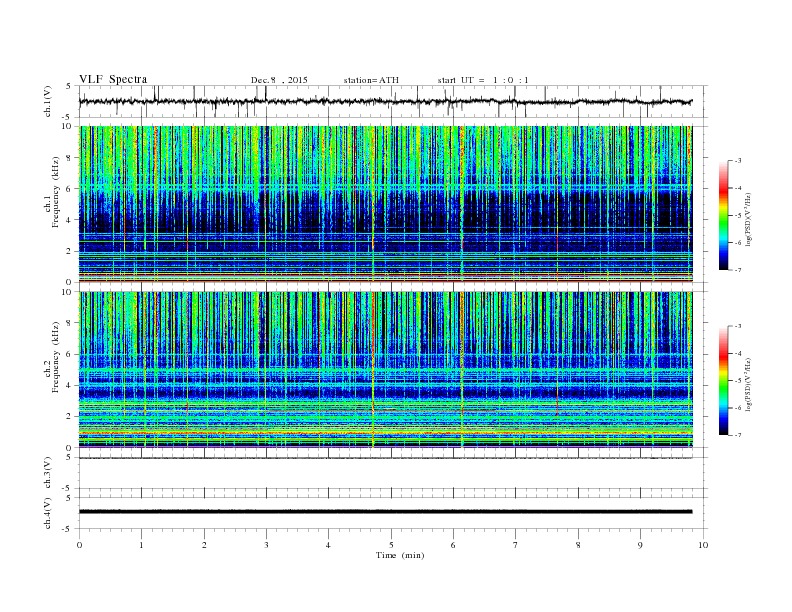Select the "-5" tick on ch.1 color bar

(x=738, y=215)
